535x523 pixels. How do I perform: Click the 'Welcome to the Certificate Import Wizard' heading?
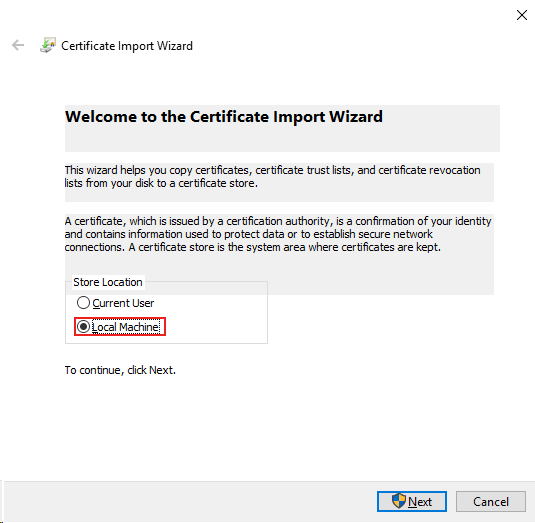(x=224, y=117)
